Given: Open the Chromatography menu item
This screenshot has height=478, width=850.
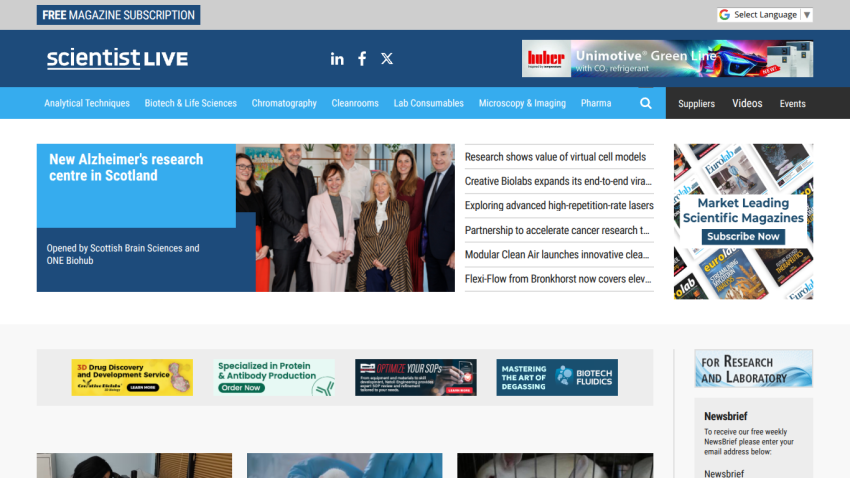Looking at the screenshot, I should [x=284, y=103].
